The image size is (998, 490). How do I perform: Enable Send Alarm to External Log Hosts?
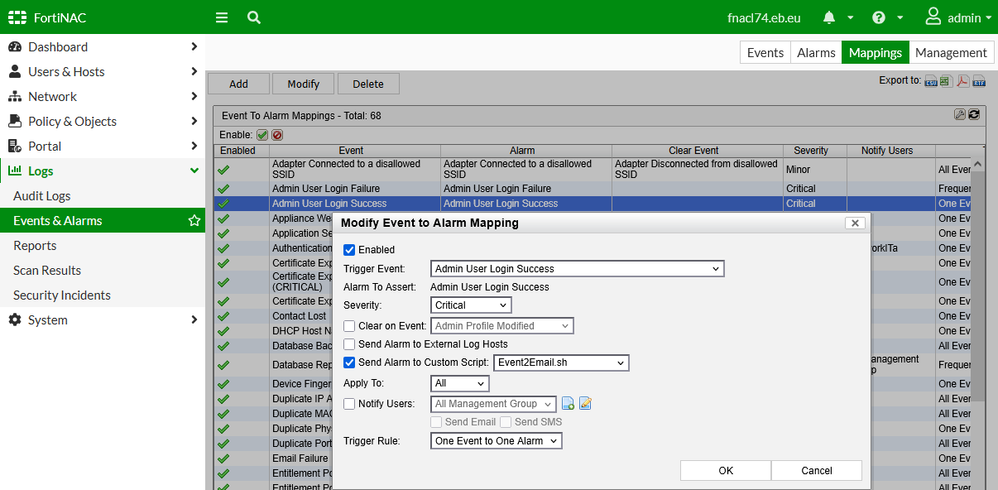(x=349, y=344)
